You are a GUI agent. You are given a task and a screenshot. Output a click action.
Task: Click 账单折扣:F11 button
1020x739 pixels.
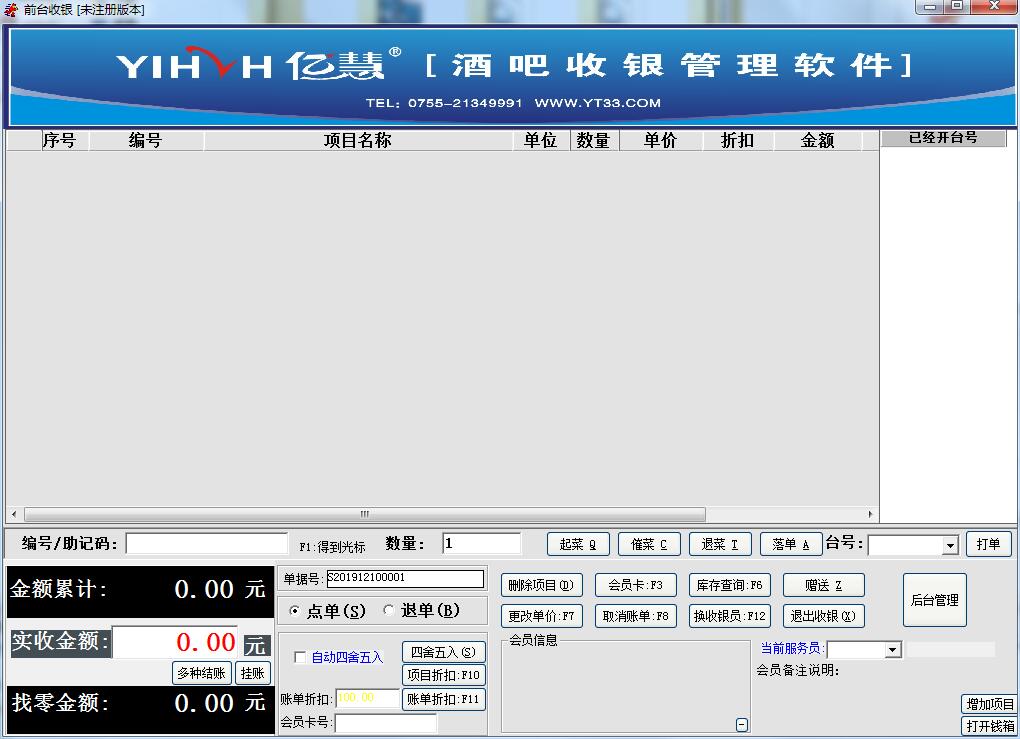click(444, 699)
